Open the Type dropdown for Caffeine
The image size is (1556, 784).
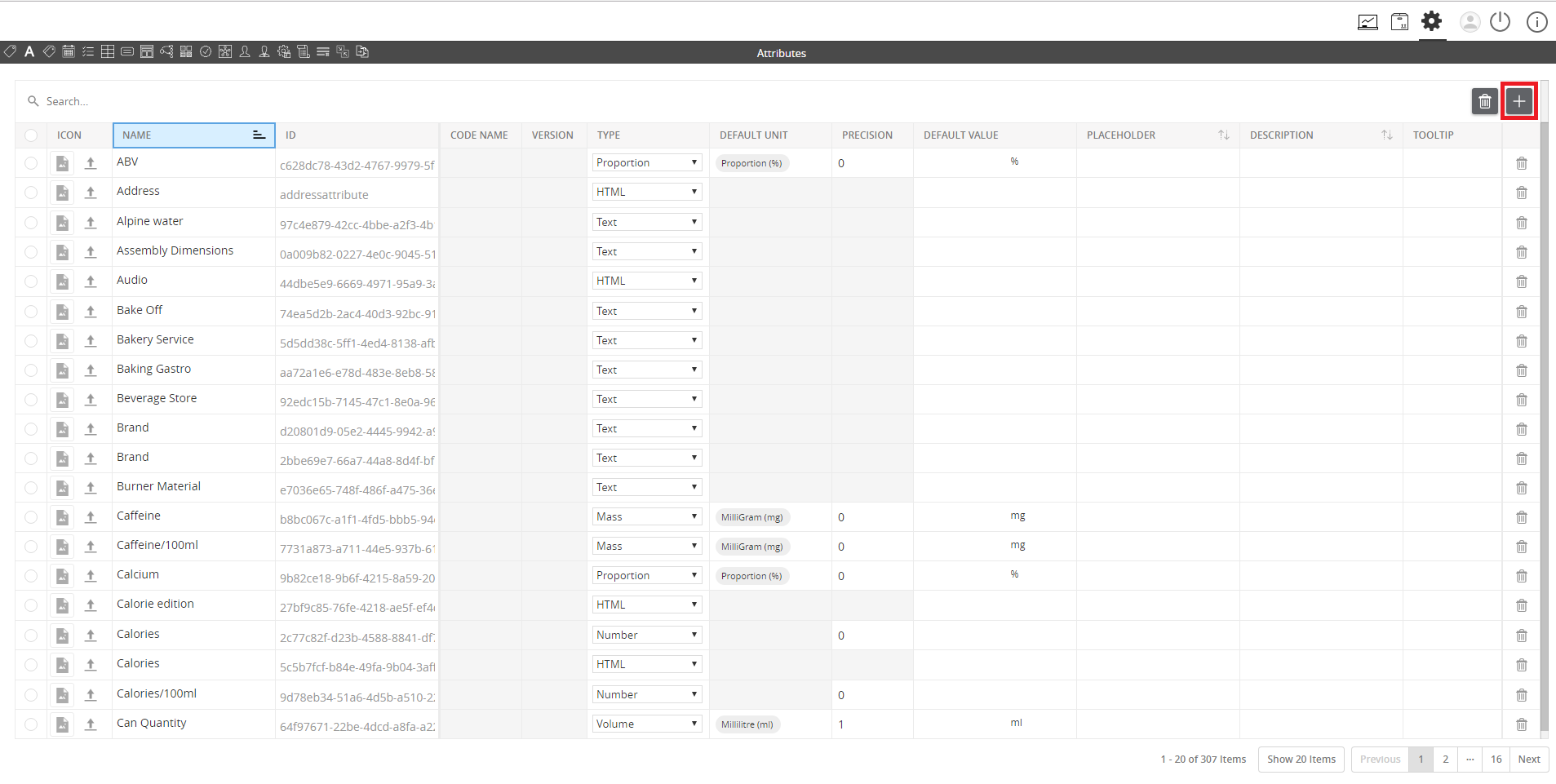[x=647, y=516]
